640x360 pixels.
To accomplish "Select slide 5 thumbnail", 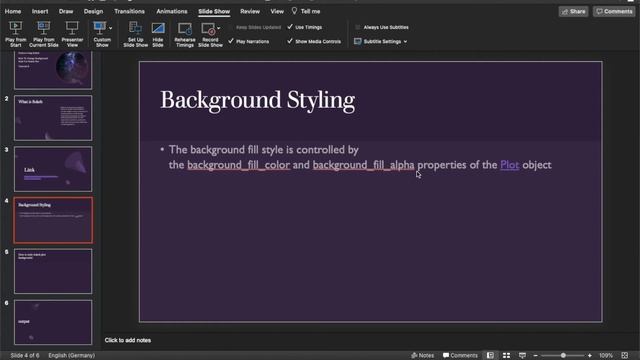I will [53, 271].
